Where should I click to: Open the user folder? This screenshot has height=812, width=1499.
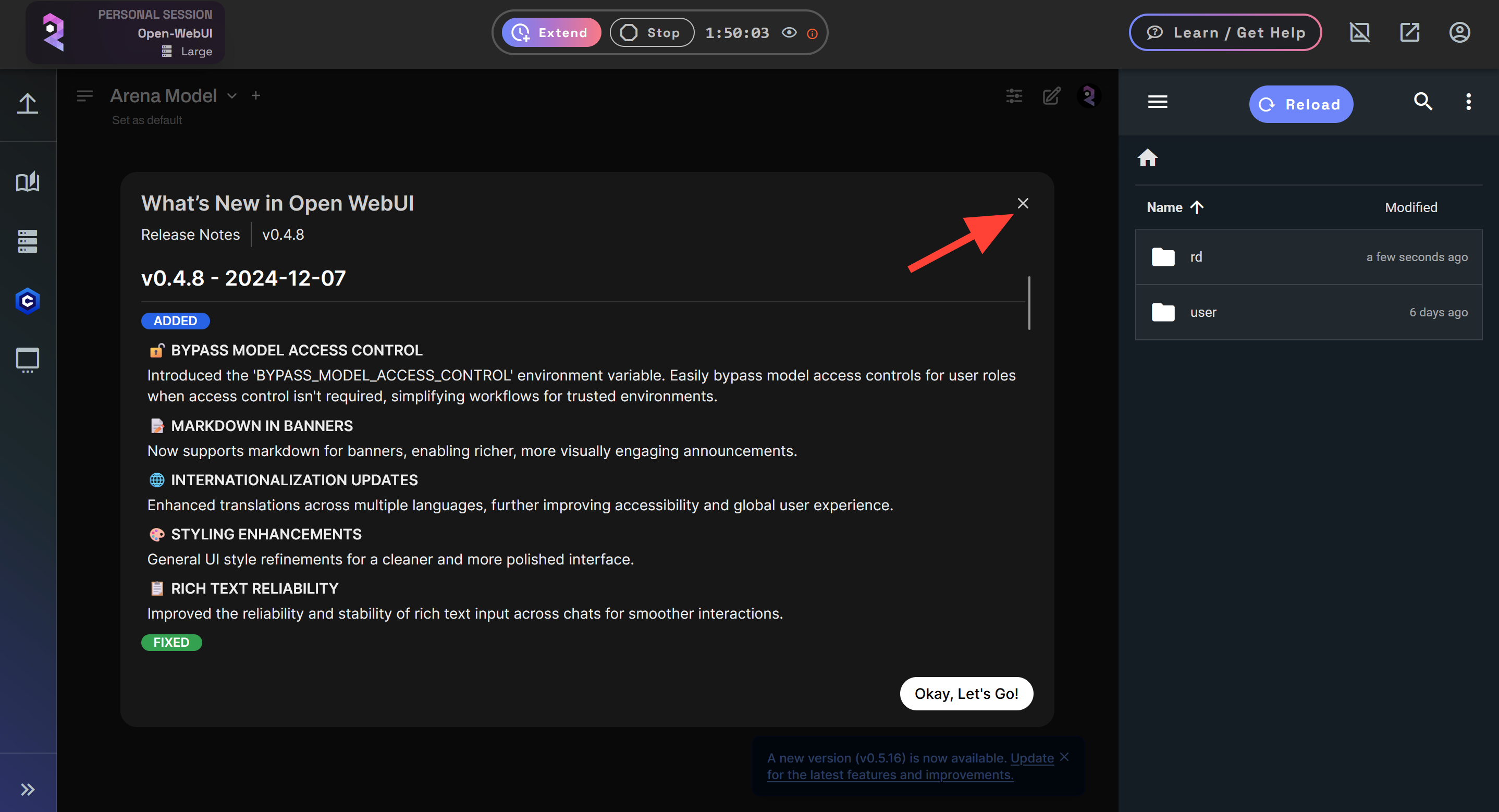(1309, 312)
